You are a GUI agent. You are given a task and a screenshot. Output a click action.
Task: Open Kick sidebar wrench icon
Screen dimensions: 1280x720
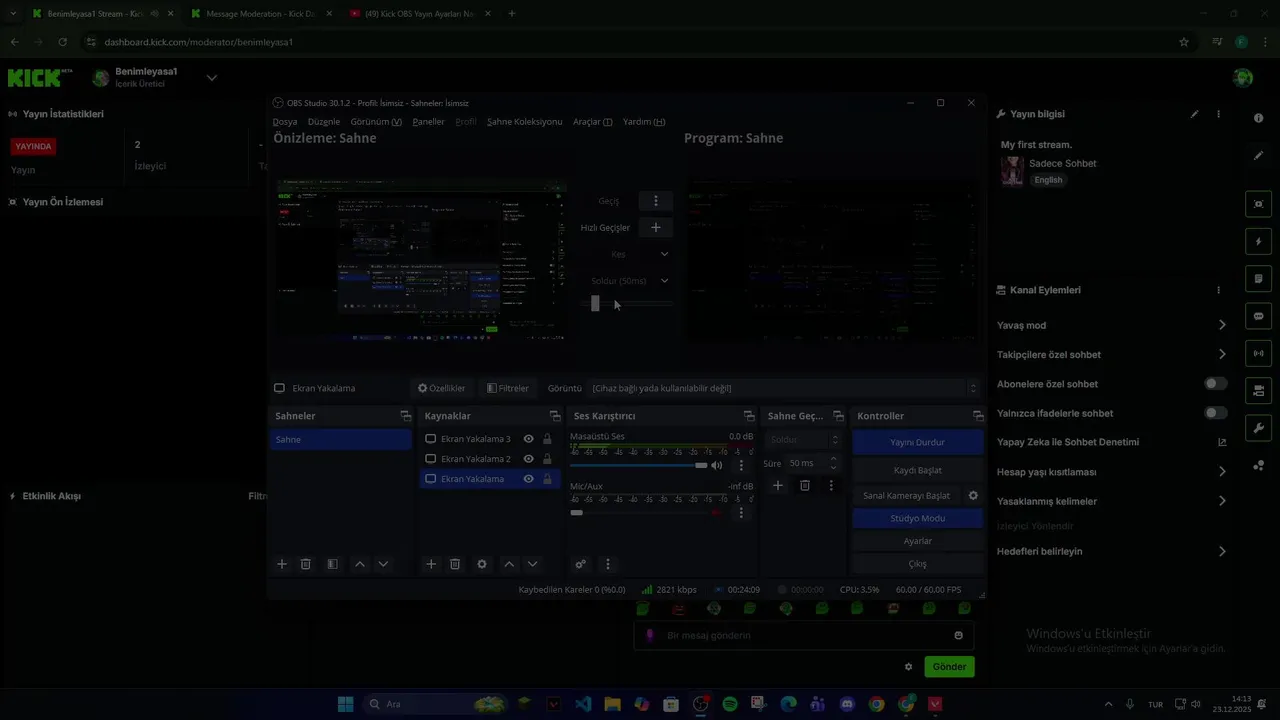click(1259, 428)
